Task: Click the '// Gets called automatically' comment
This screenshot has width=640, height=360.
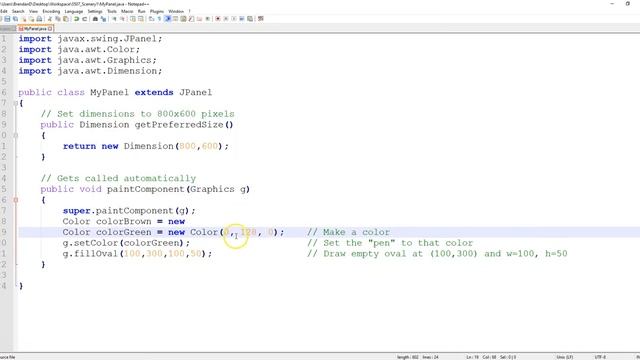Action: [118, 178]
